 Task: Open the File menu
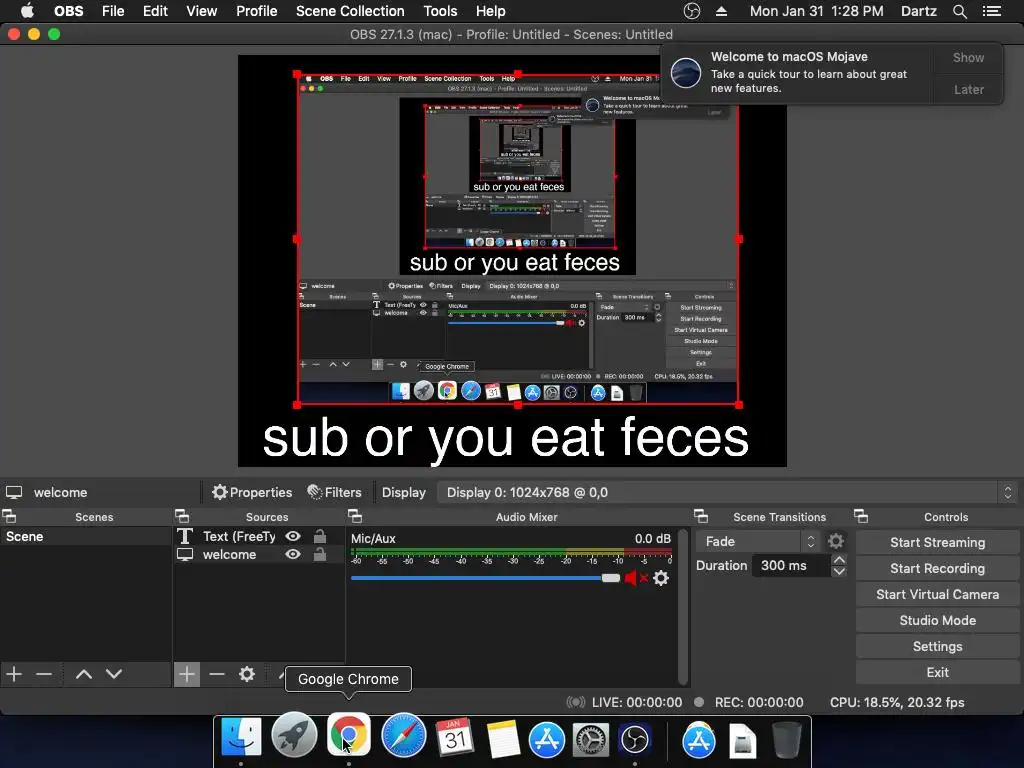coord(113,11)
